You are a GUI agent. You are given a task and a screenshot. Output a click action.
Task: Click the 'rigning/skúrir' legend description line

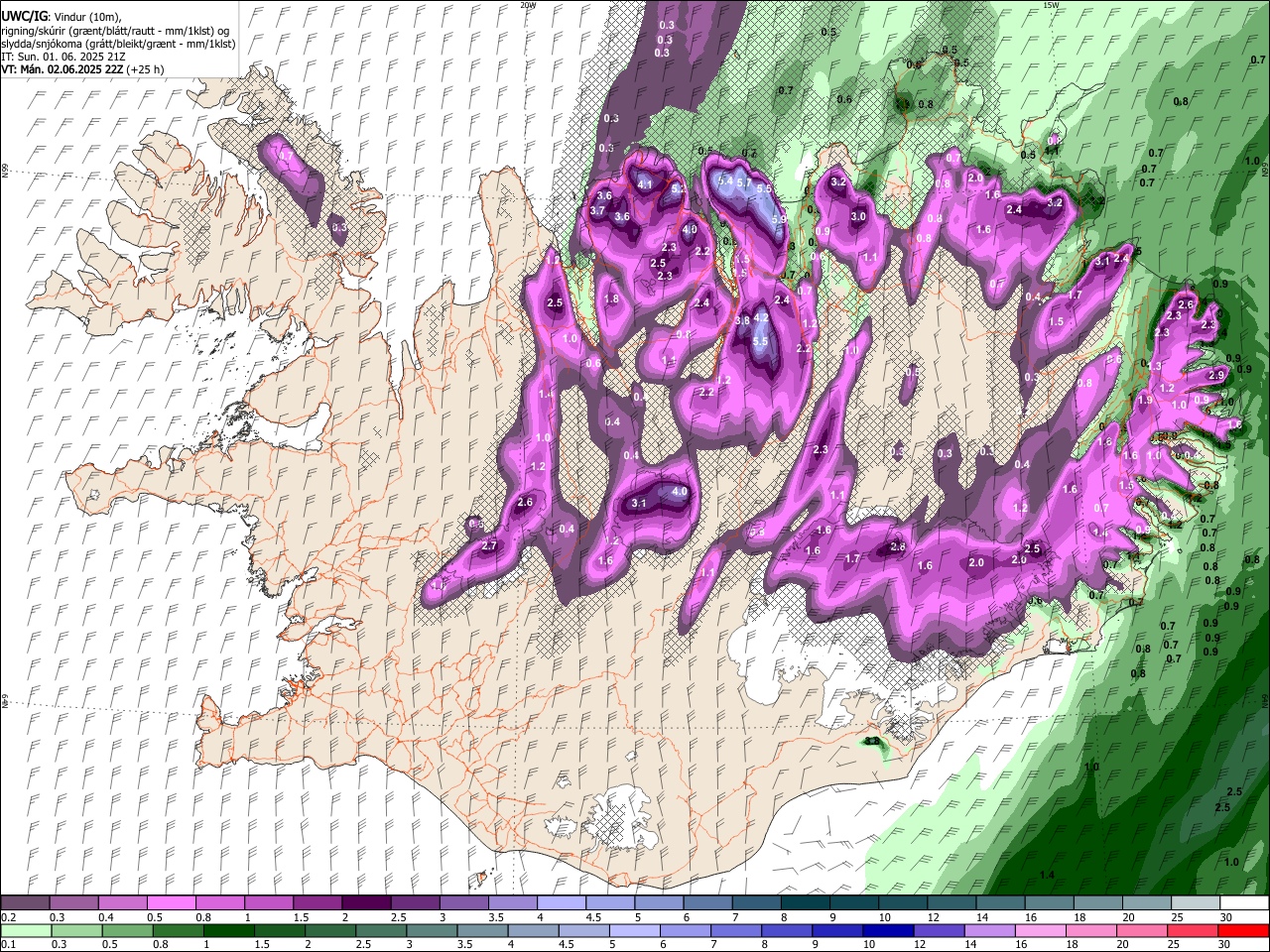(115, 31)
